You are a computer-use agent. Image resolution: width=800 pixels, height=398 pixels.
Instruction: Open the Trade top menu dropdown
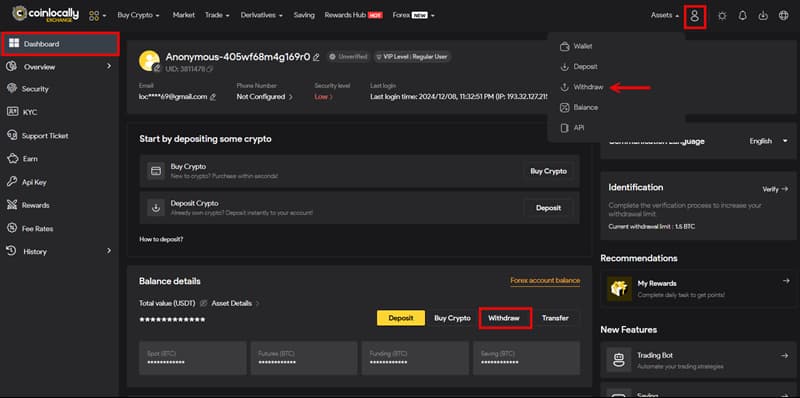[217, 15]
